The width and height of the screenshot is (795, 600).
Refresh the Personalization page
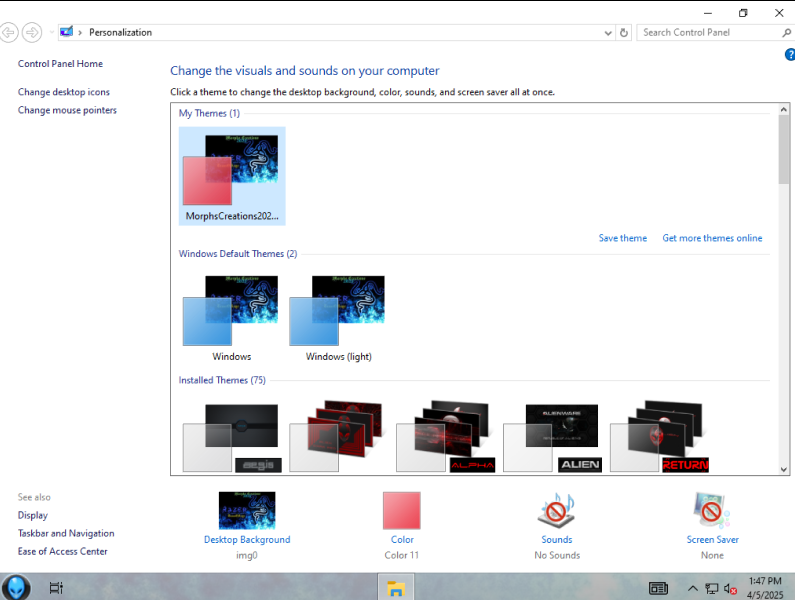624,33
